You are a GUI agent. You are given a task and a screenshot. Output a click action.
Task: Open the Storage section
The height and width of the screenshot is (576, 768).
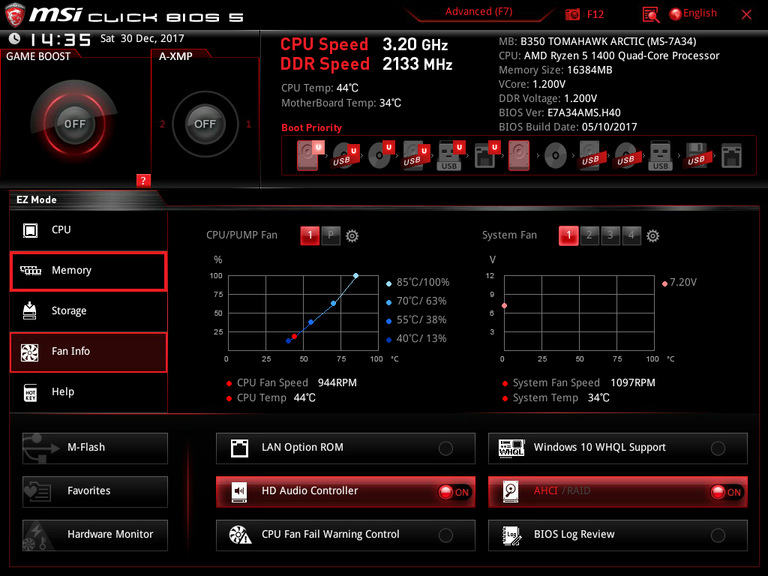pos(89,311)
